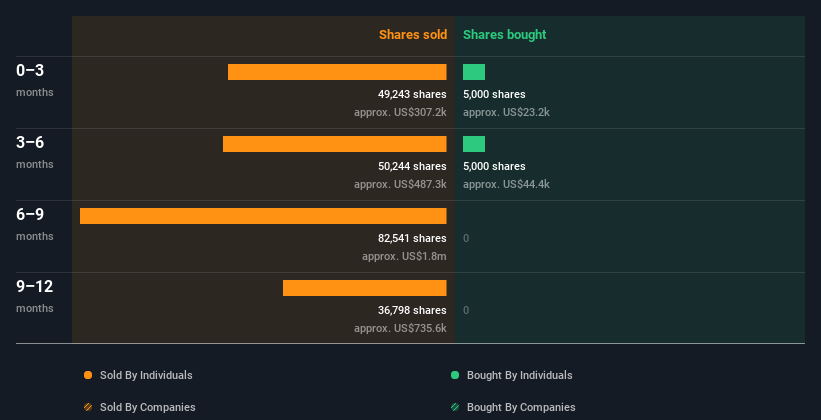821x420 pixels.
Task: Click the orange Sold By Individuals legend dot
Action: (x=88, y=375)
